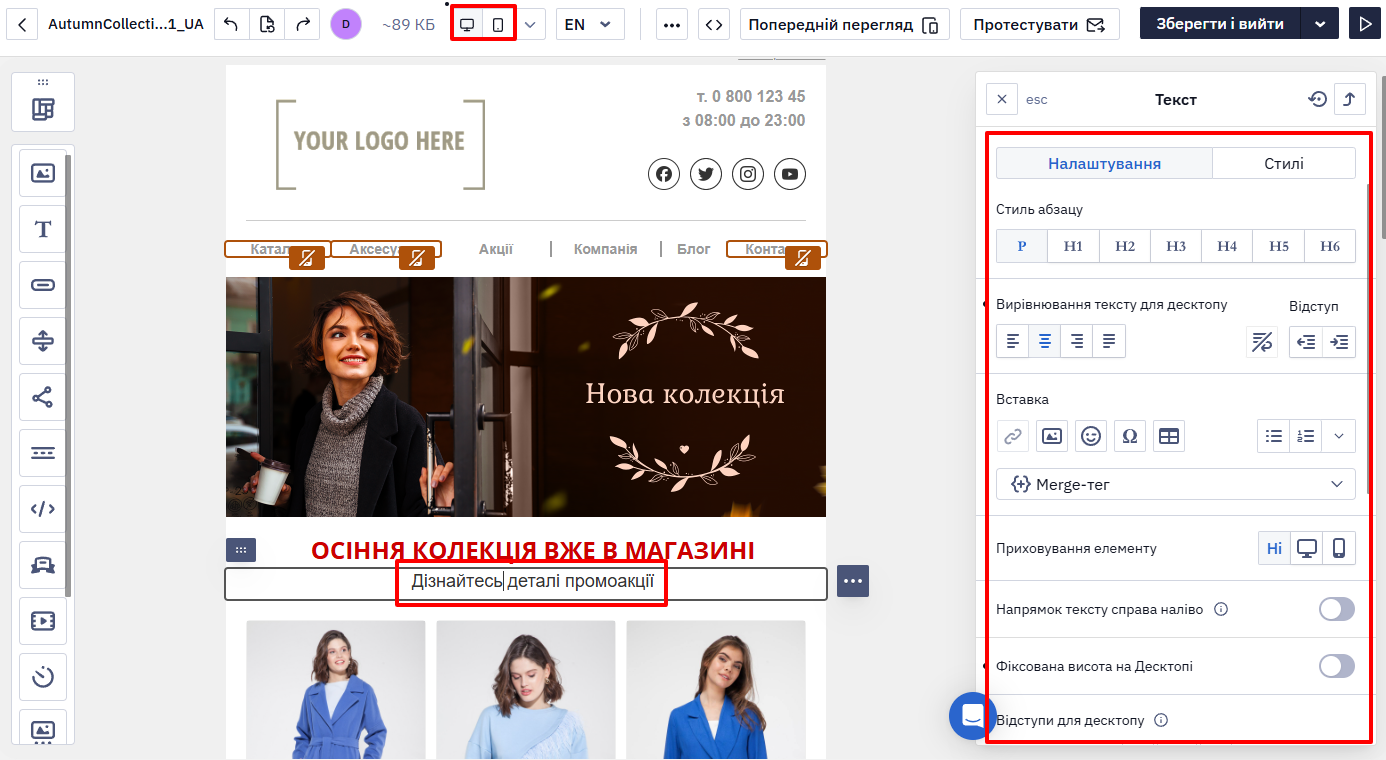Select the Button block tool
The width and height of the screenshot is (1386, 760).
(43, 285)
